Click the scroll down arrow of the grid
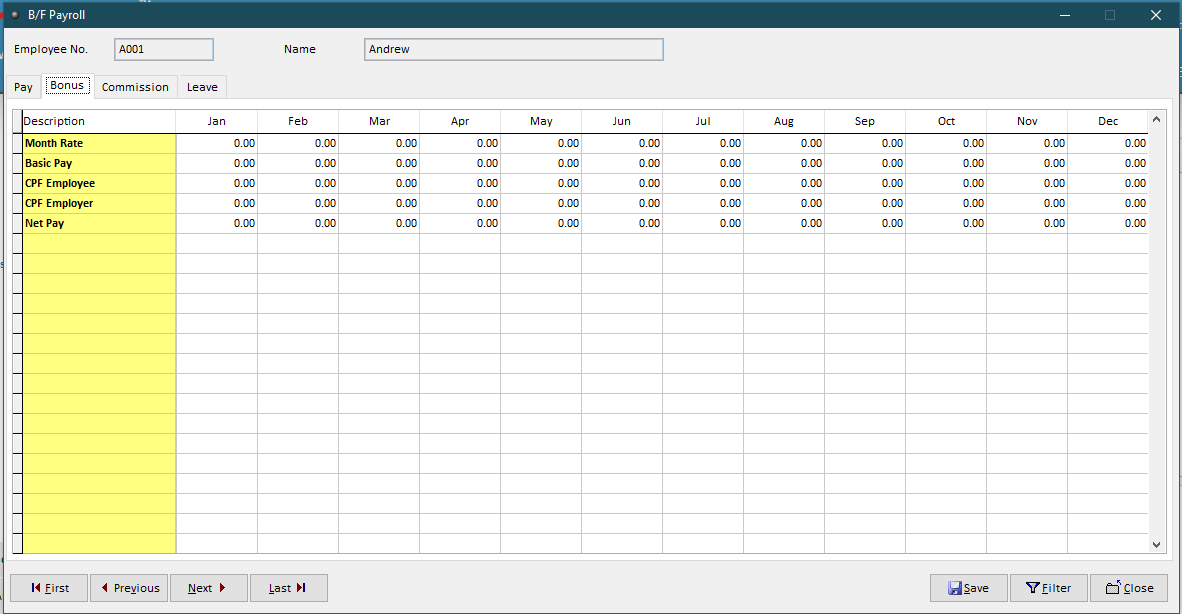 pos(1156,544)
